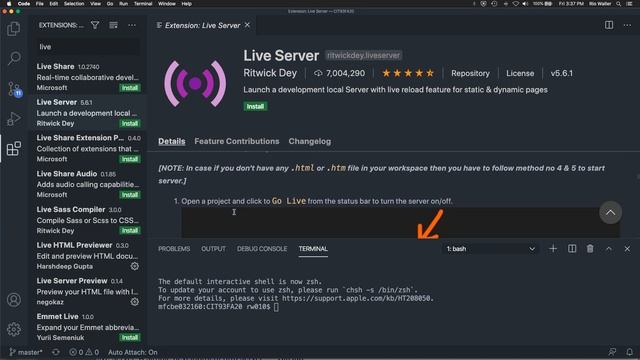Synchronize changes icon in status bar
The height and width of the screenshot is (360, 640).
(x=56, y=352)
